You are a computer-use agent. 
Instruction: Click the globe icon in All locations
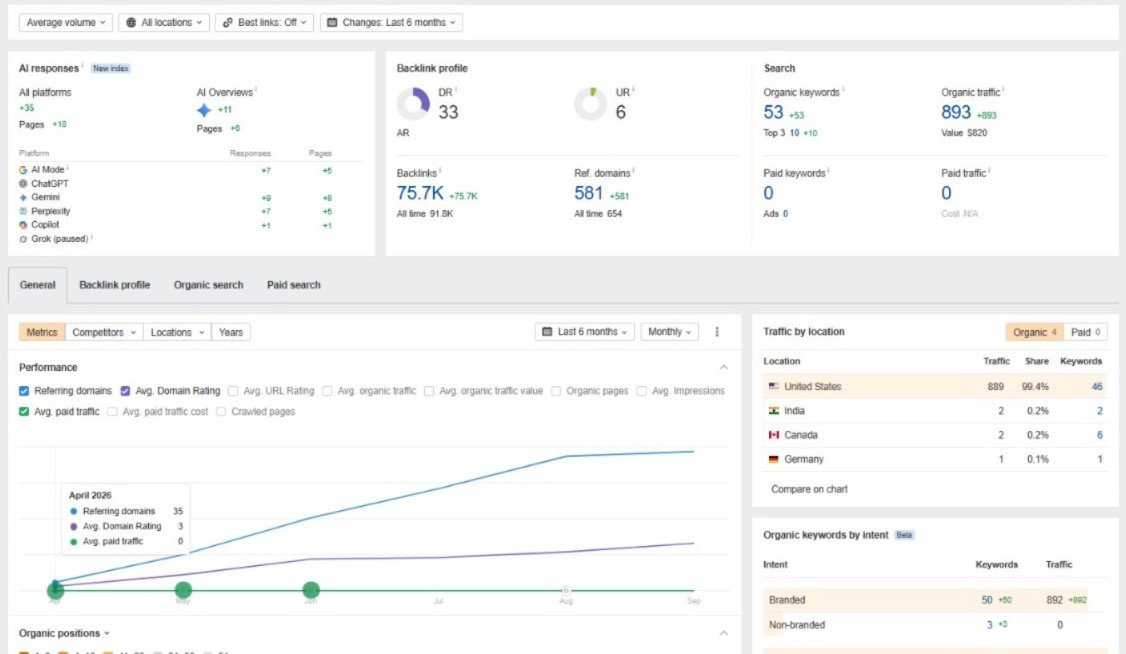[131, 22]
